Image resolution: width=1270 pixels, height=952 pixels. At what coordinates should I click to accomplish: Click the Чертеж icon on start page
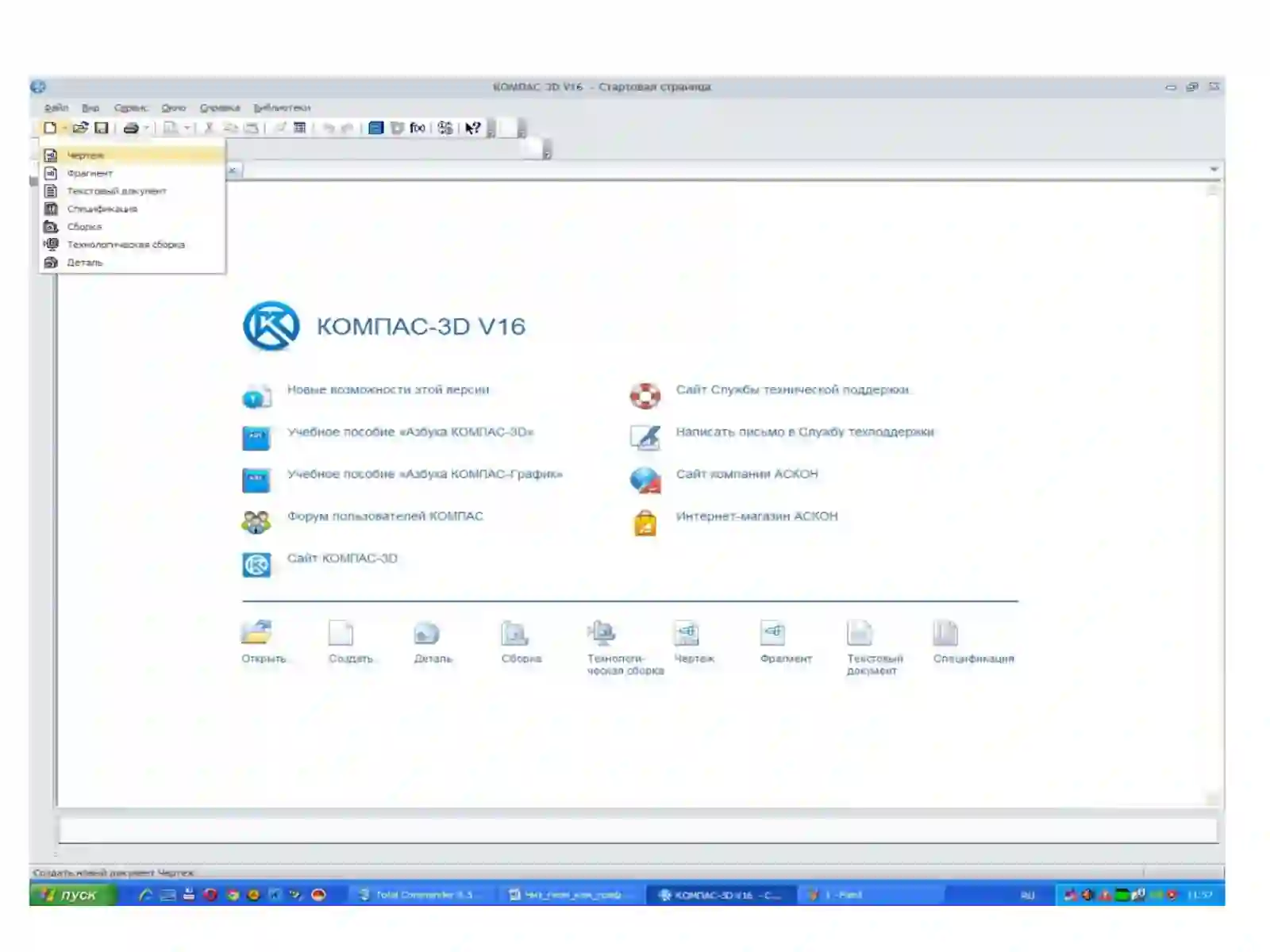(687, 632)
